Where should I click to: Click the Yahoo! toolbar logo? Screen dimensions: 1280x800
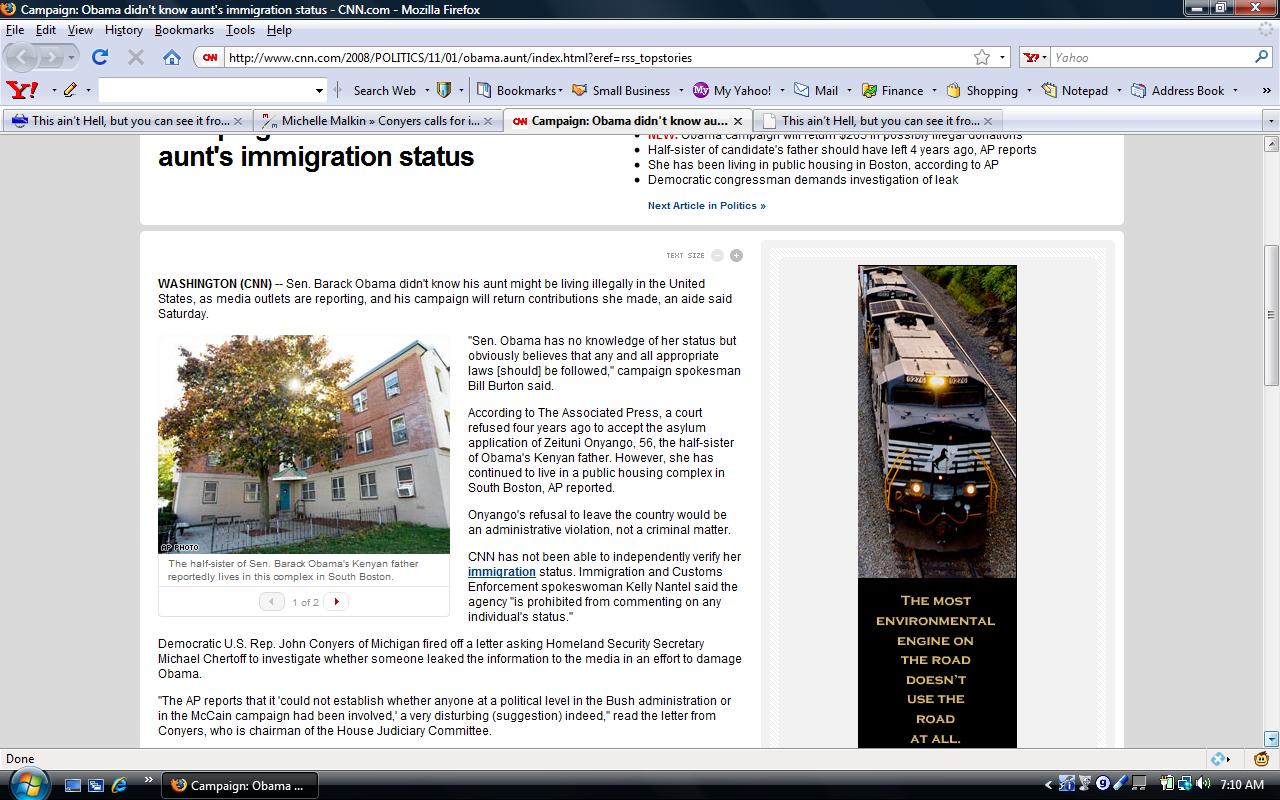tap(22, 90)
